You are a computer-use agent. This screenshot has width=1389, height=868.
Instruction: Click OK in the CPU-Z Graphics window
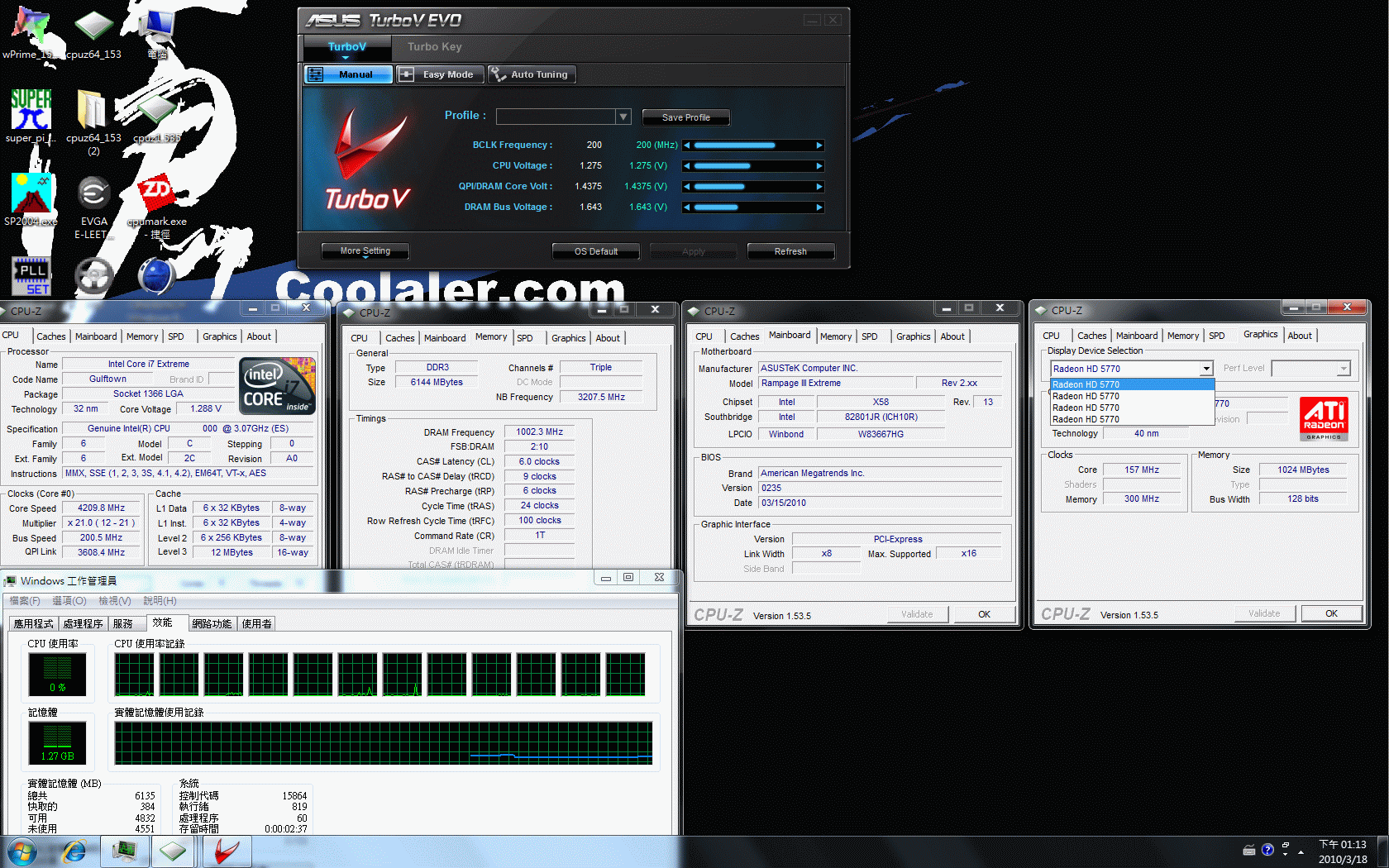[x=1331, y=613]
